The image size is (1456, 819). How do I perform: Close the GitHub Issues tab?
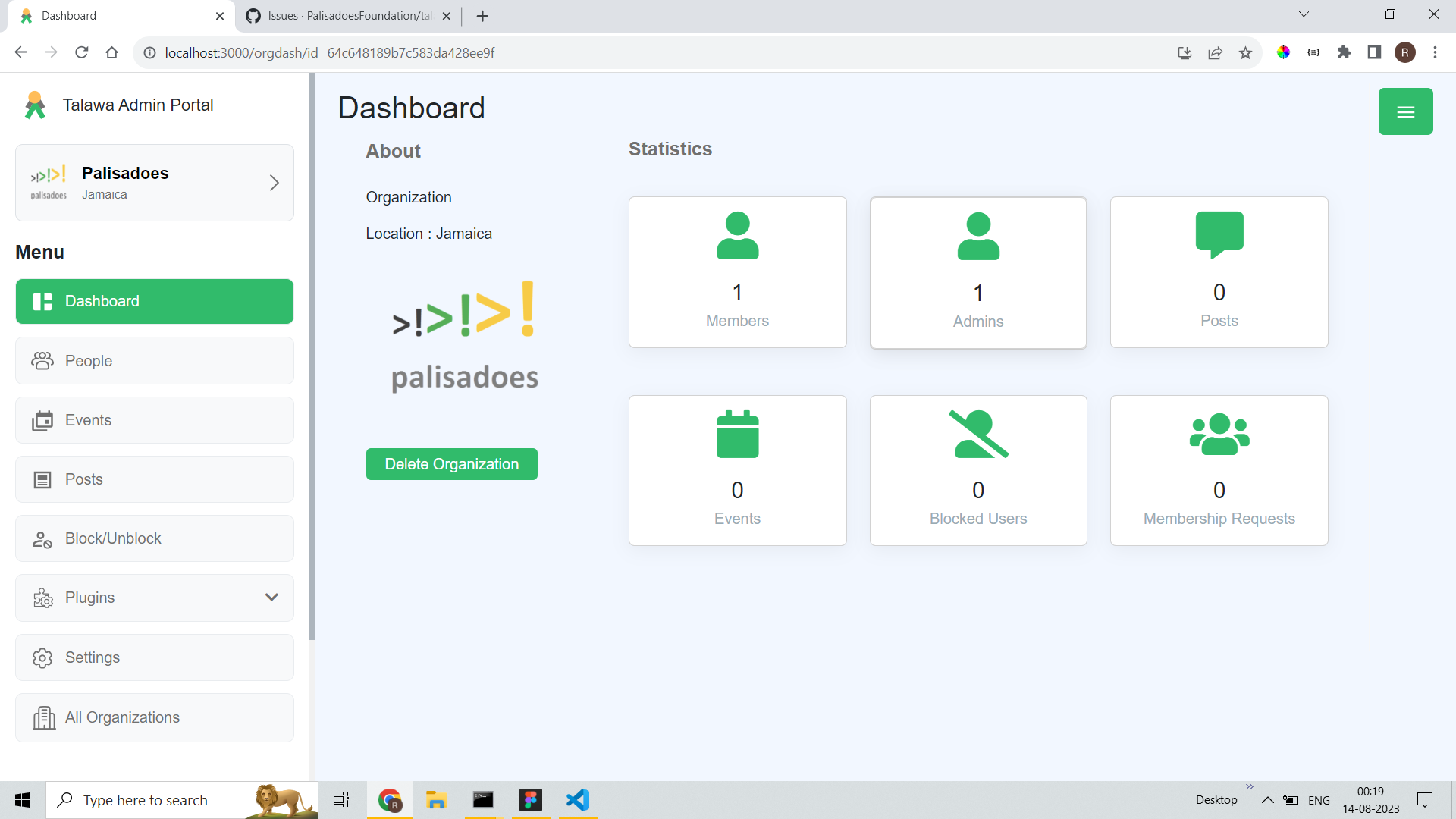[447, 16]
